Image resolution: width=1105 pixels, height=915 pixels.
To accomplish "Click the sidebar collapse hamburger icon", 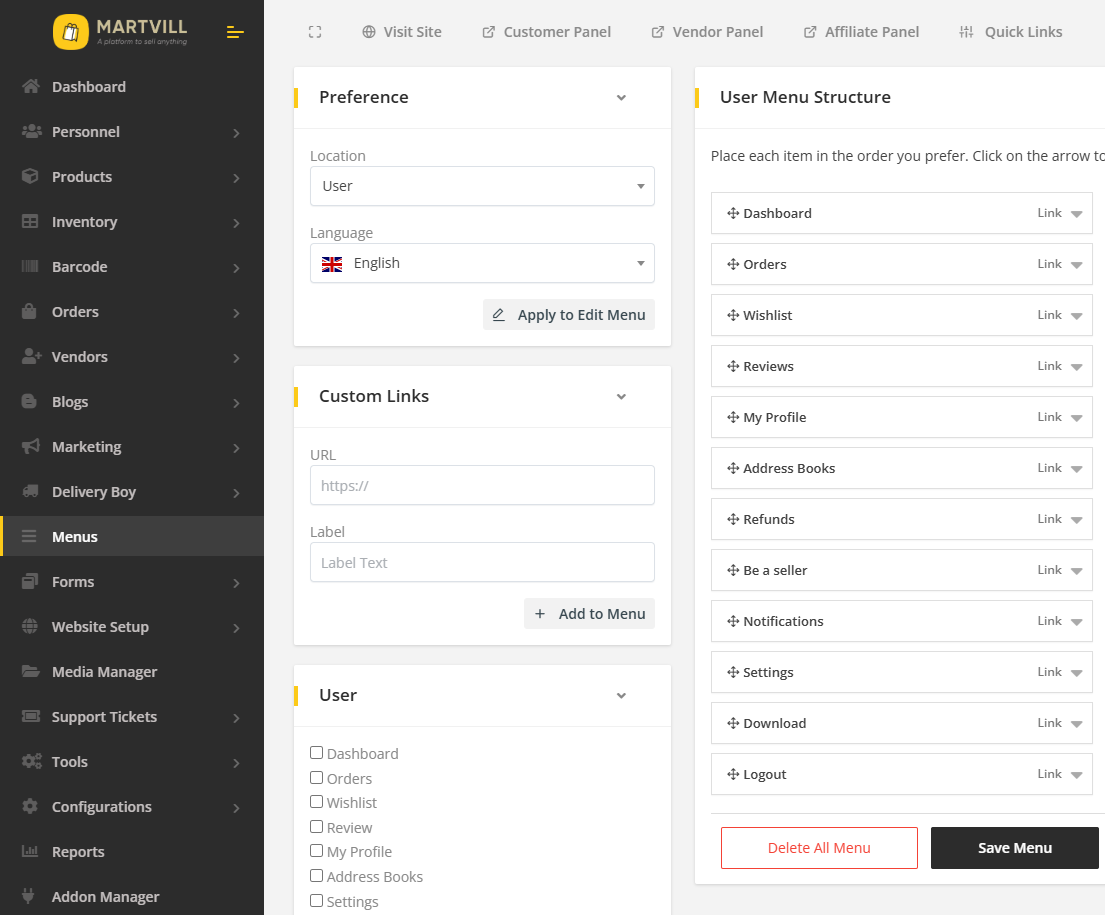I will coord(235,32).
